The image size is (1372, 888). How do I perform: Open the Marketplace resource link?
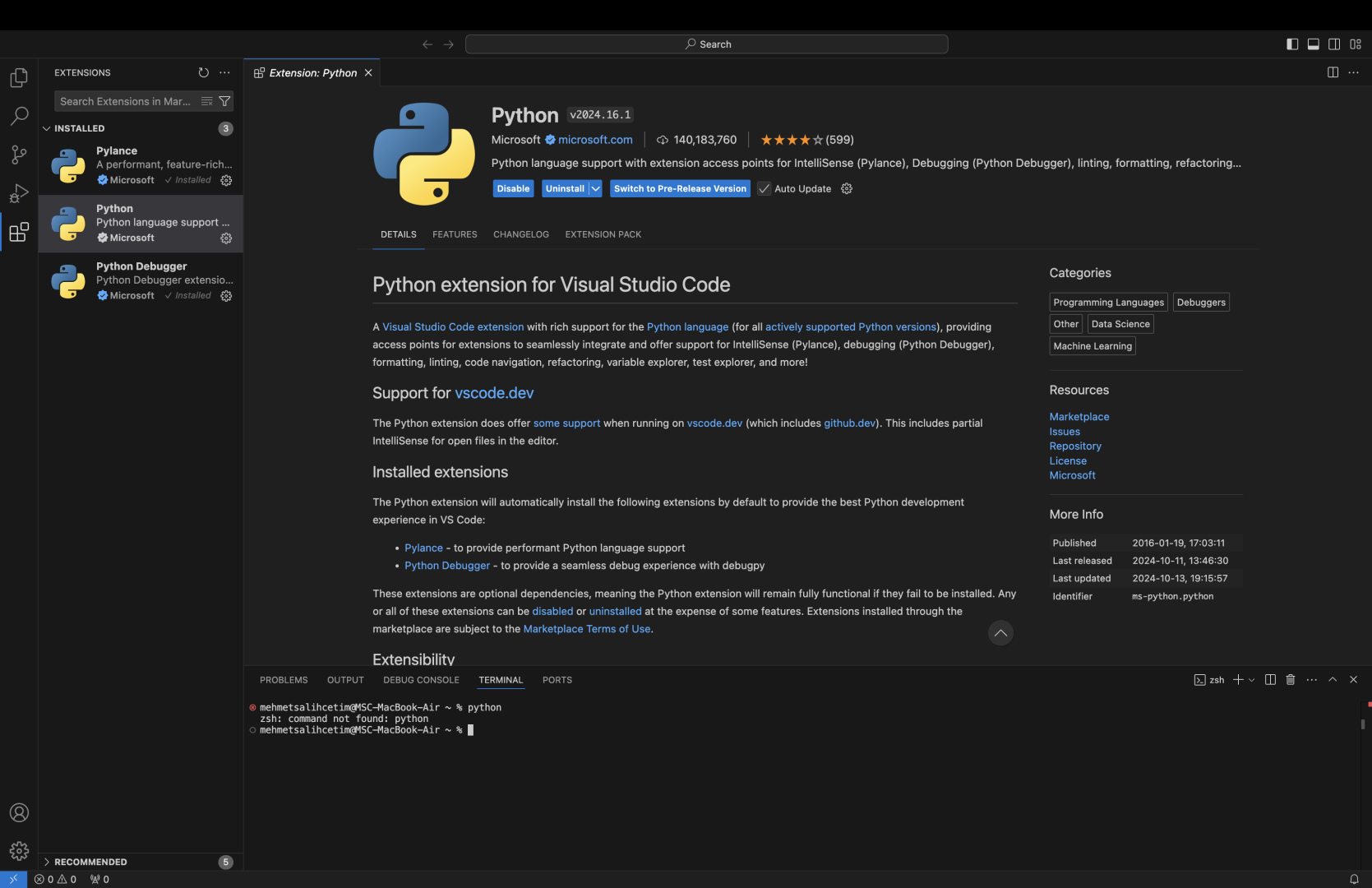point(1079,417)
